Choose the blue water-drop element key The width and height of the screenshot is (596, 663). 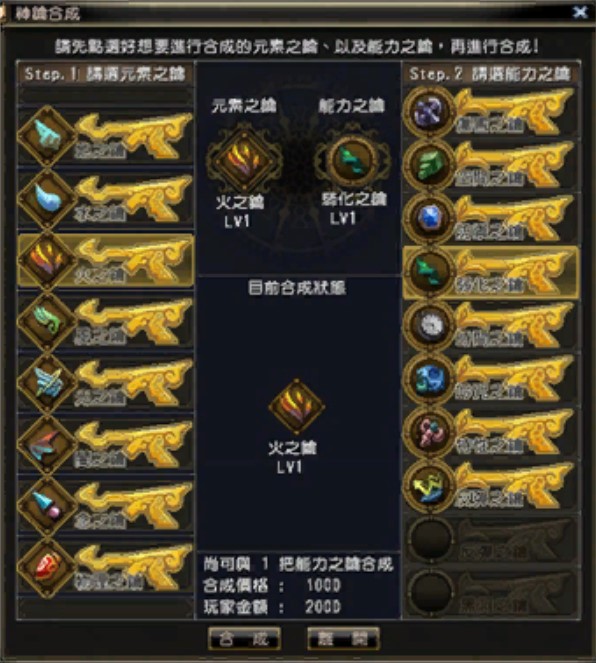[106, 198]
